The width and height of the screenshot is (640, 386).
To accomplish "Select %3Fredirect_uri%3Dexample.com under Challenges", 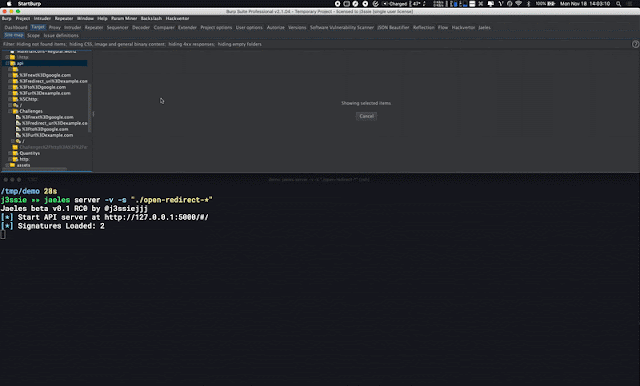I will pos(54,123).
